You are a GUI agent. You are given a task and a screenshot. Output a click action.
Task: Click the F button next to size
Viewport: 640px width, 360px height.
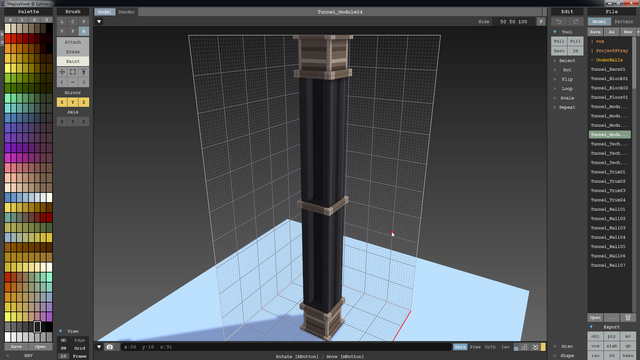[541, 22]
